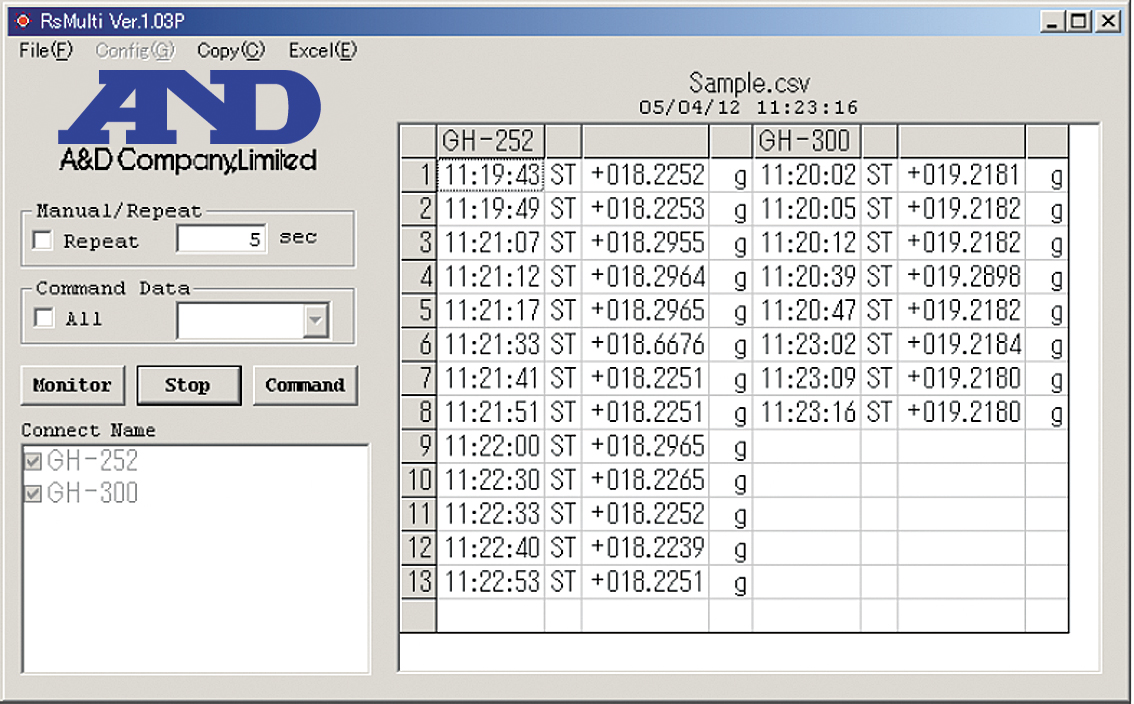Image resolution: width=1134 pixels, height=704 pixels.
Task: Toggle the GH-252 connection checkbox
Action: click(x=33, y=462)
